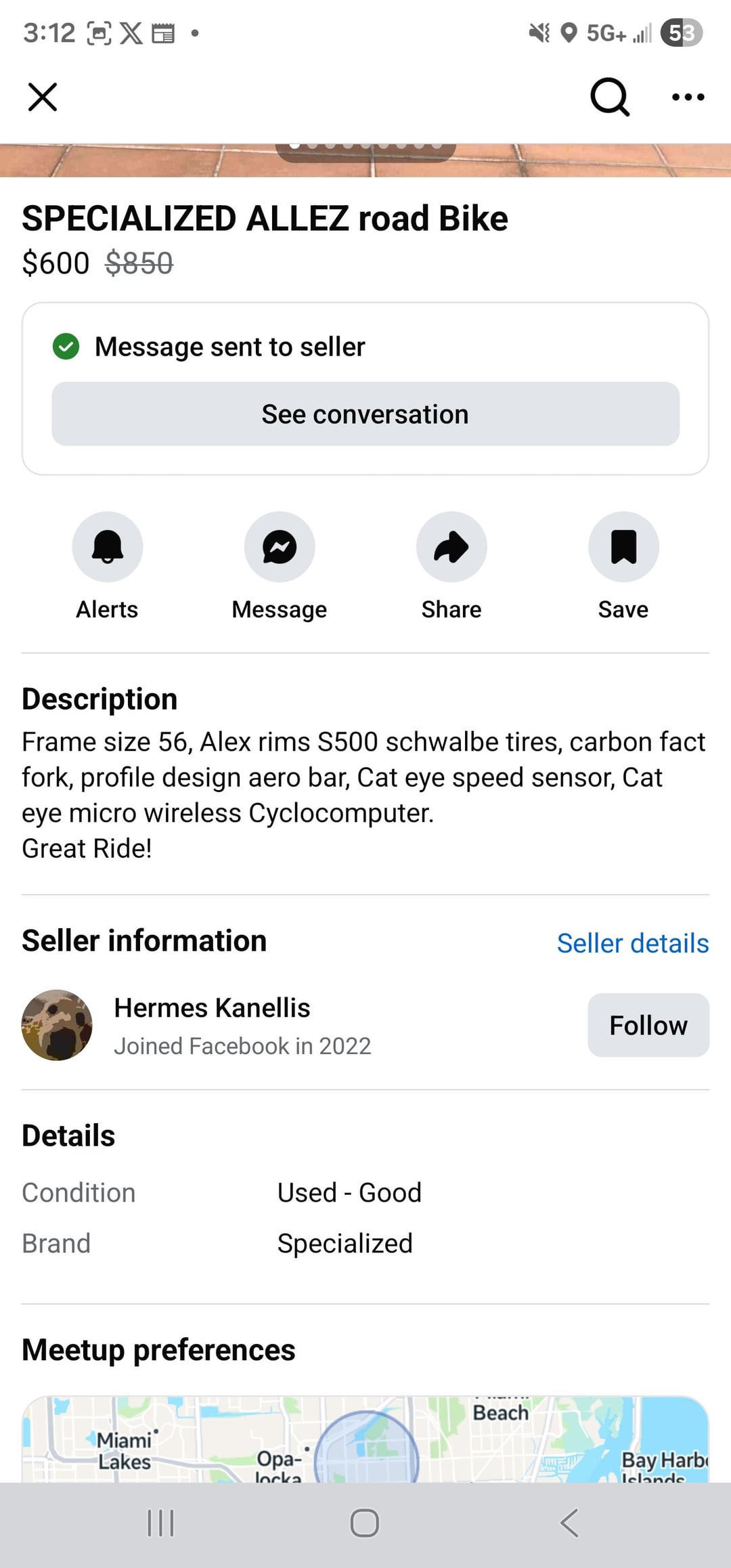Open the three-dot more options menu

tap(688, 97)
